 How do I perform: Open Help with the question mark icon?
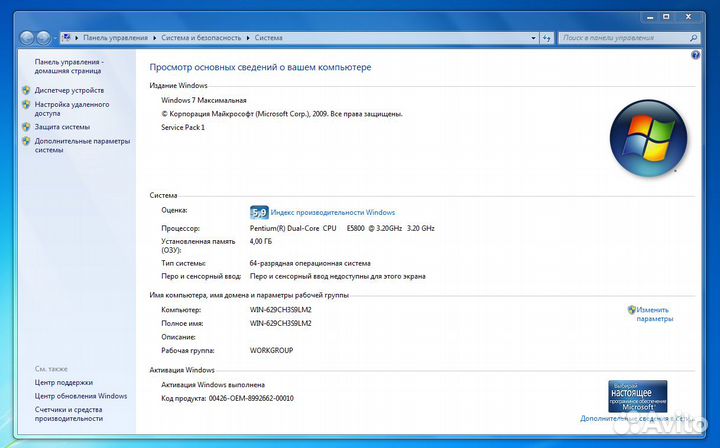[695, 55]
